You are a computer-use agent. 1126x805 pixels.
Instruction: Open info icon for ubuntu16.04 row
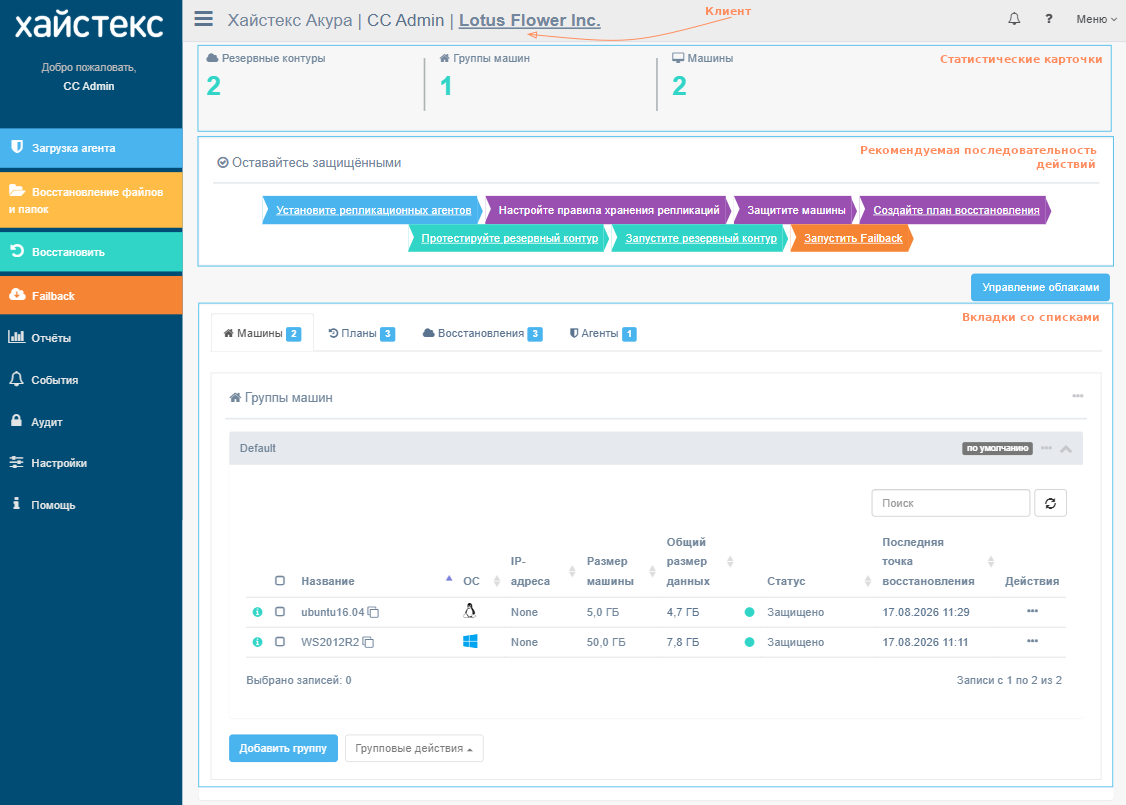[257, 613]
